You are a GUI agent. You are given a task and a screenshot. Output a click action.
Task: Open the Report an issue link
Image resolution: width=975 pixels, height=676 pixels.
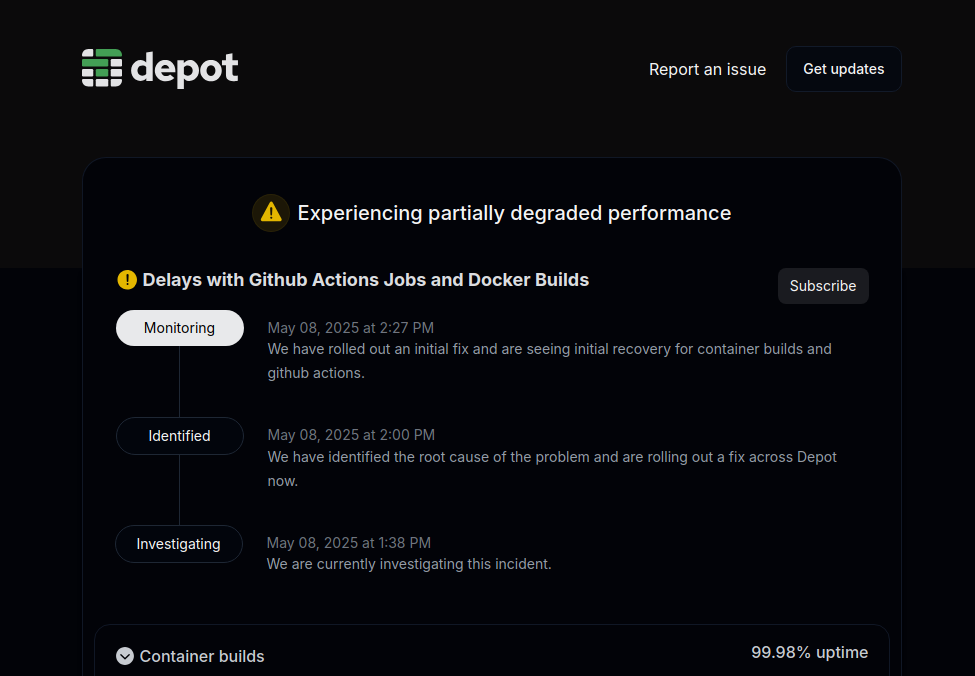click(x=707, y=69)
